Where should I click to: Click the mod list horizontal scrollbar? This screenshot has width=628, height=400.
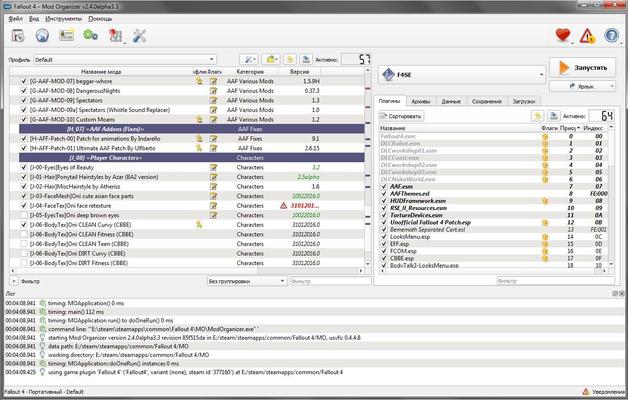click(187, 271)
